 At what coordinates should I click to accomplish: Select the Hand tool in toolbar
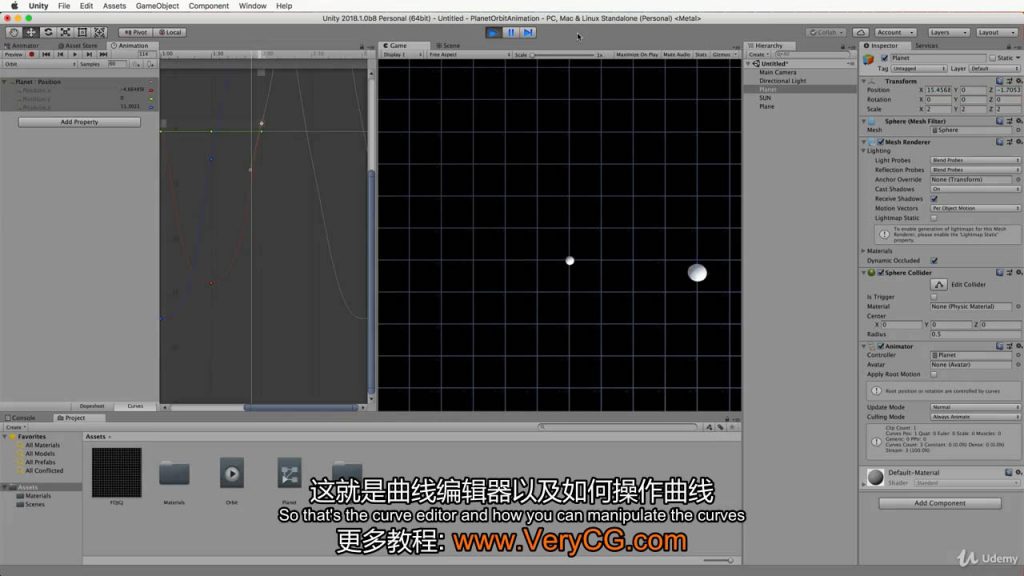[x=13, y=32]
